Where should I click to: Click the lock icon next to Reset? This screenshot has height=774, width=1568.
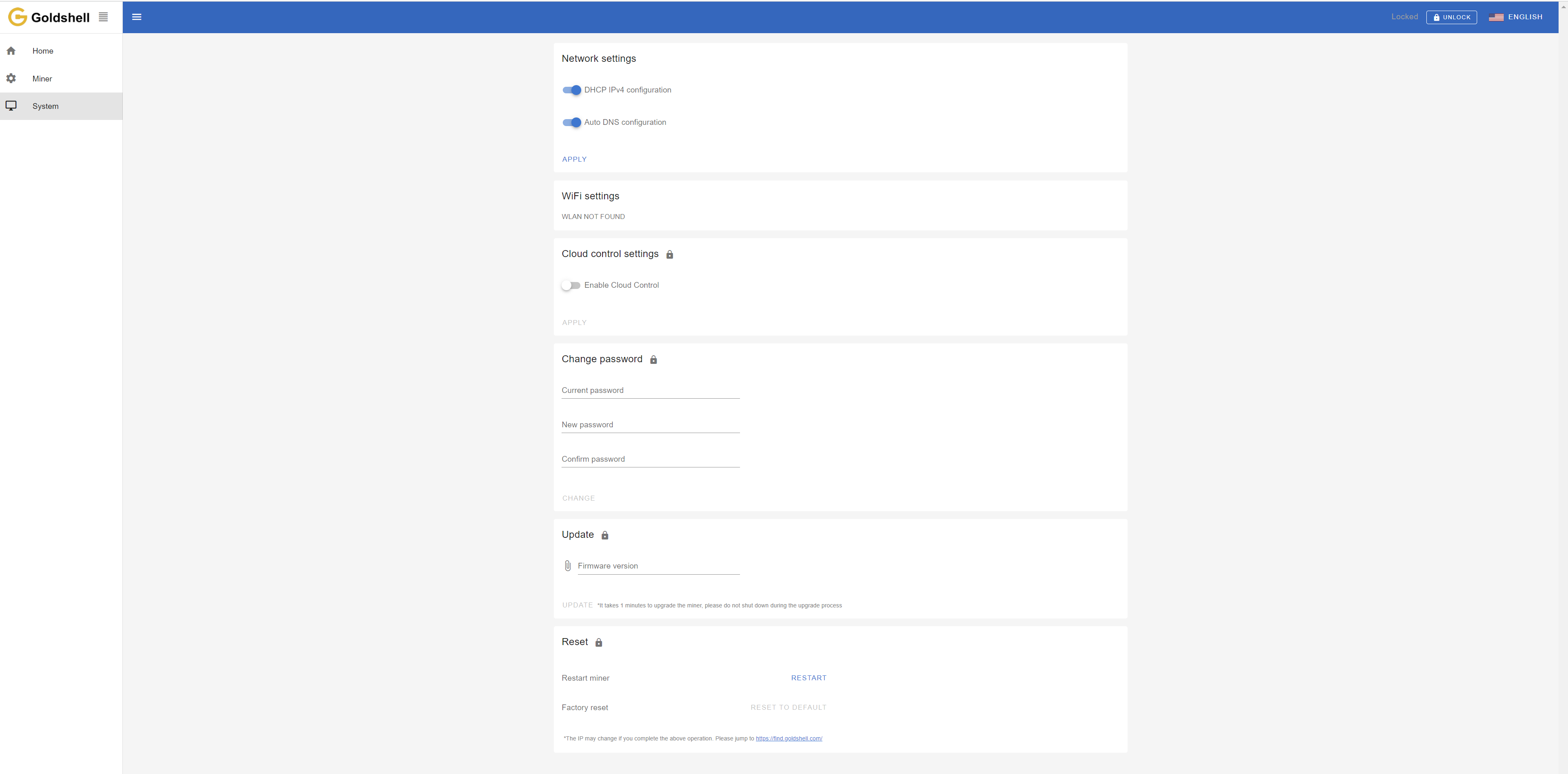(x=598, y=643)
